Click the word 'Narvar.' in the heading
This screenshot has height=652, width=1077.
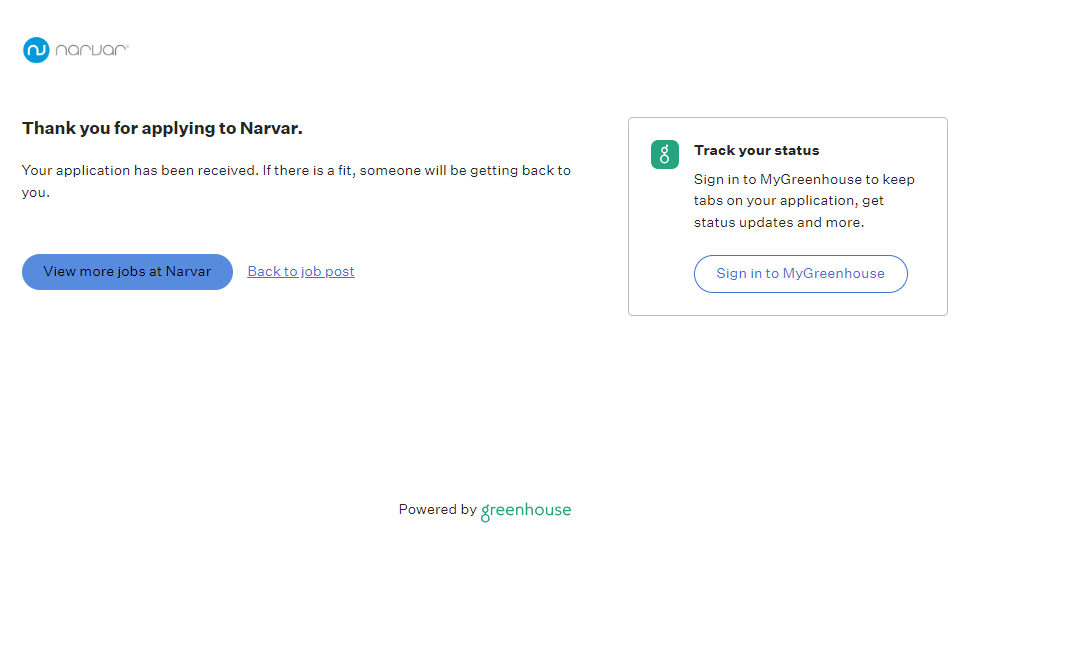[271, 128]
